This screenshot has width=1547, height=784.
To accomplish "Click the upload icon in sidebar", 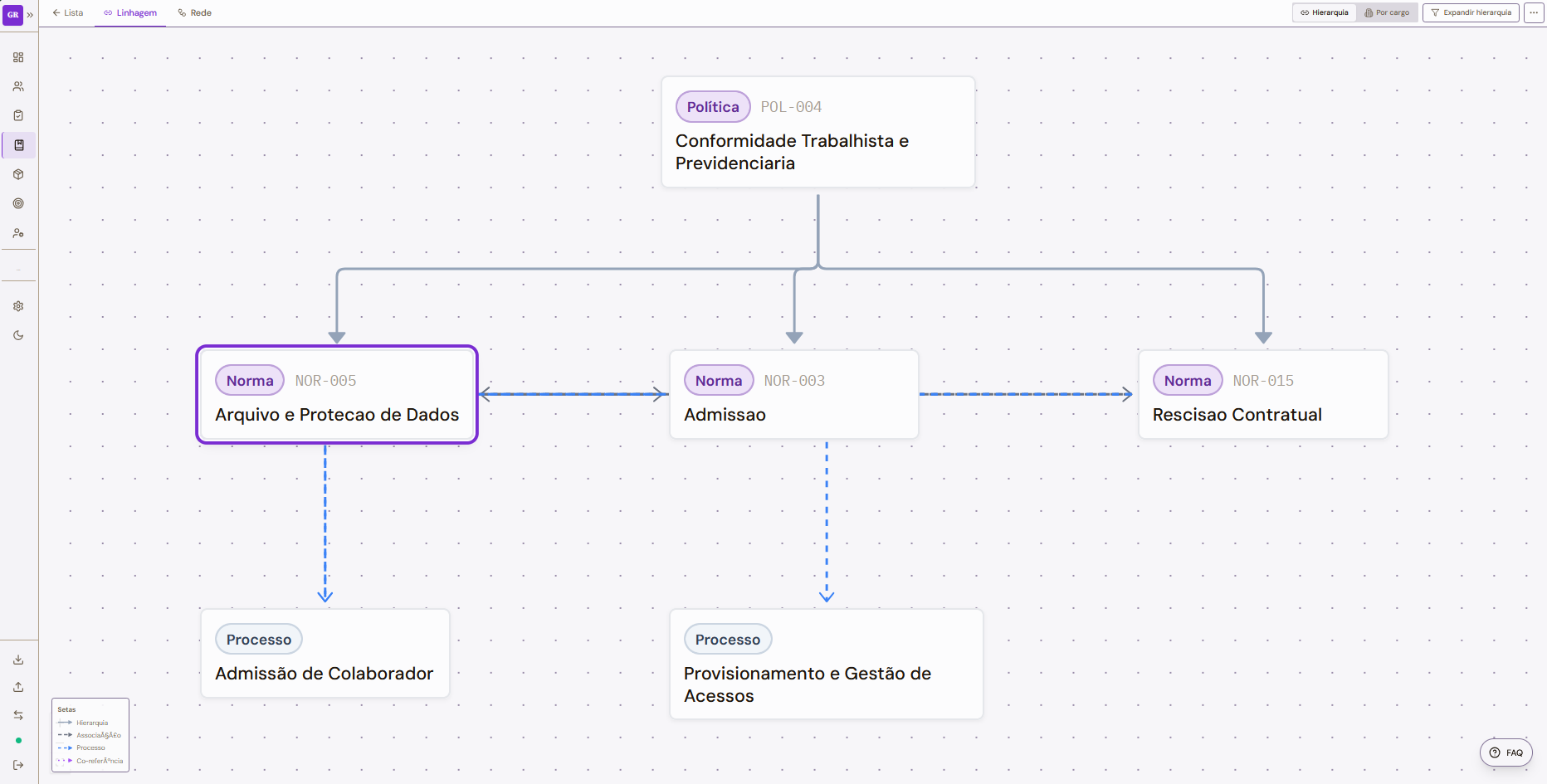I will pos(18,687).
